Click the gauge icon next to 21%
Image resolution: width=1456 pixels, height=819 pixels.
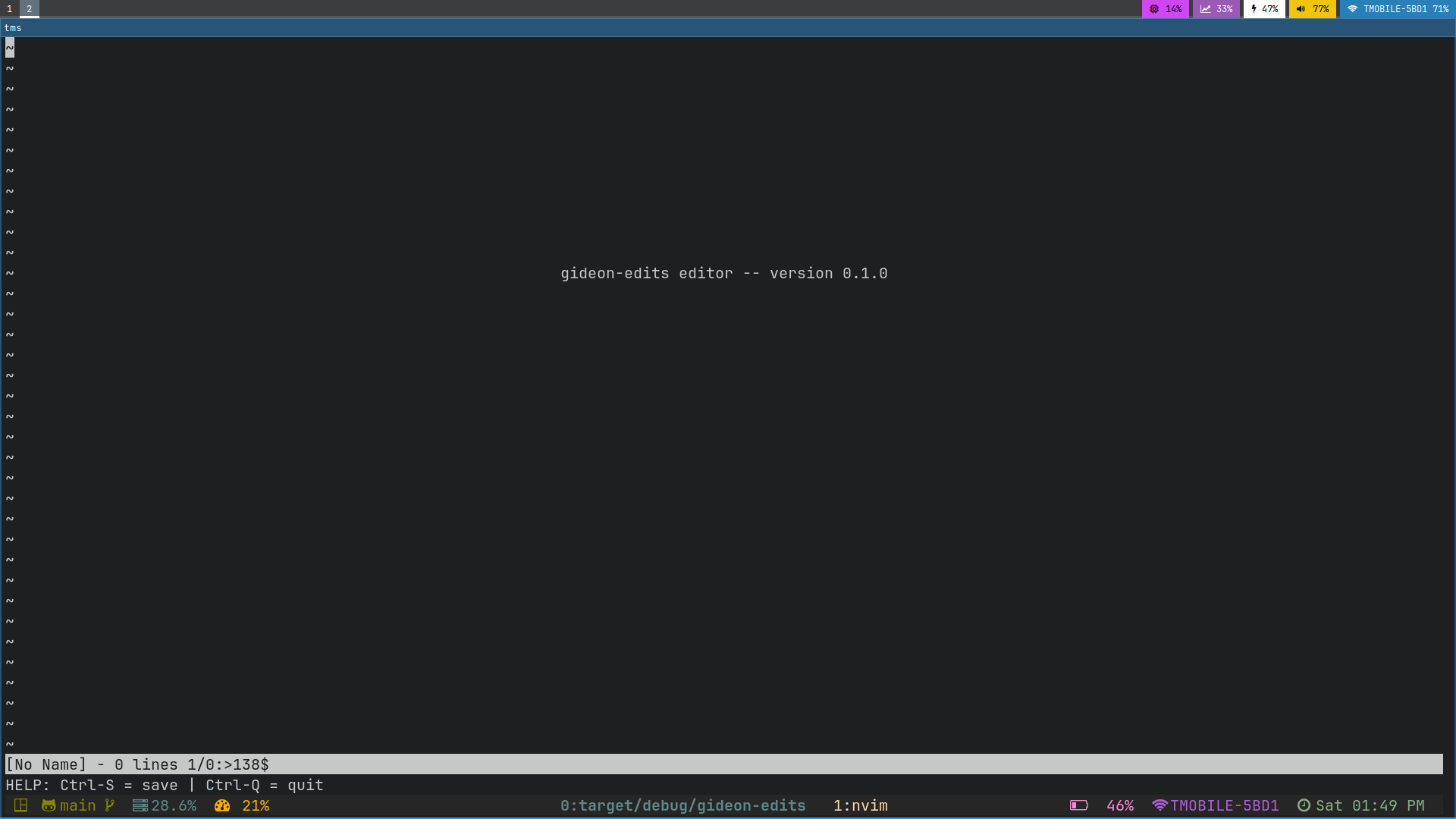click(x=222, y=805)
